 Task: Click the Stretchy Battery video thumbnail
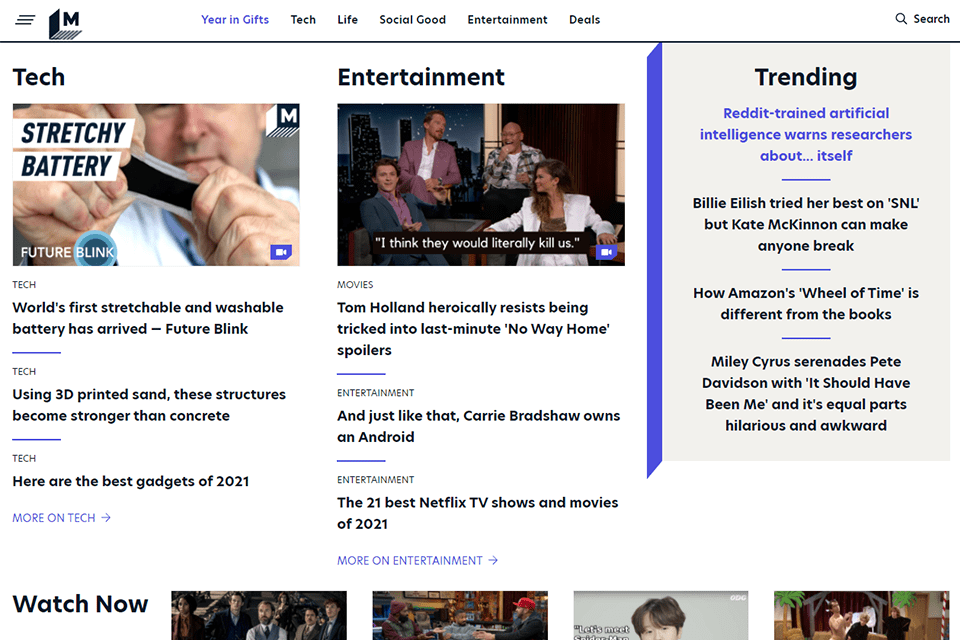(156, 184)
